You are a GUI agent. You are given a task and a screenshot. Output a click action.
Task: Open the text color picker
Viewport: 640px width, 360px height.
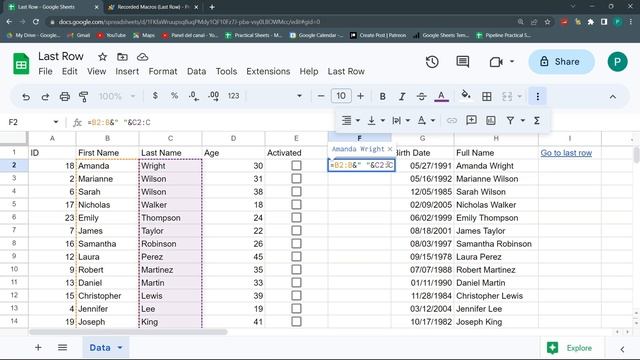pyautogui.click(x=441, y=96)
